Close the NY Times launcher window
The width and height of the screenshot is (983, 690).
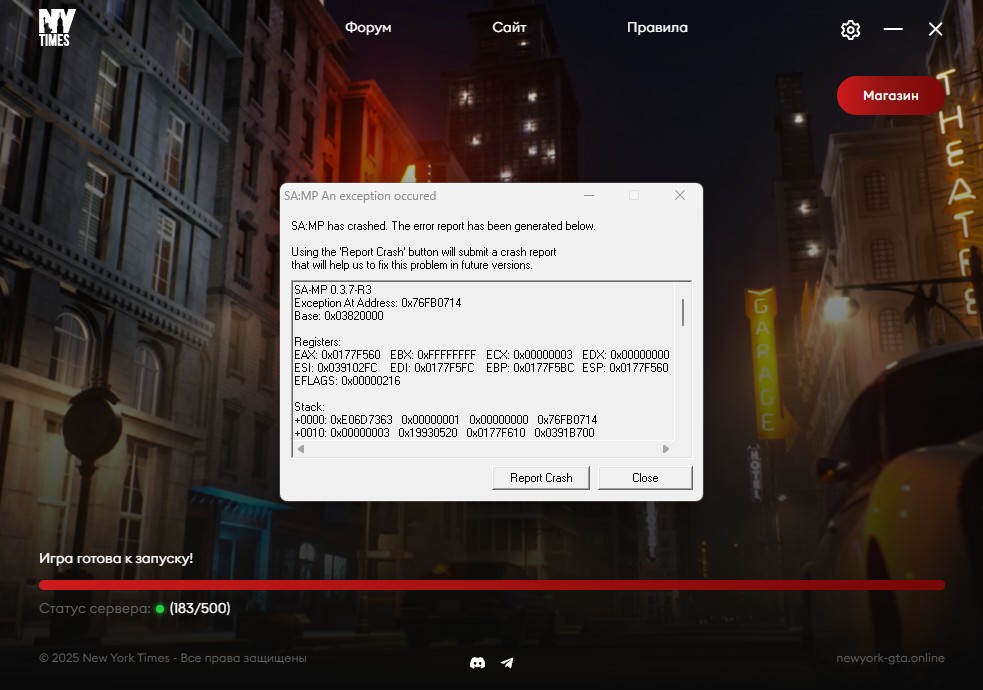pos(936,30)
